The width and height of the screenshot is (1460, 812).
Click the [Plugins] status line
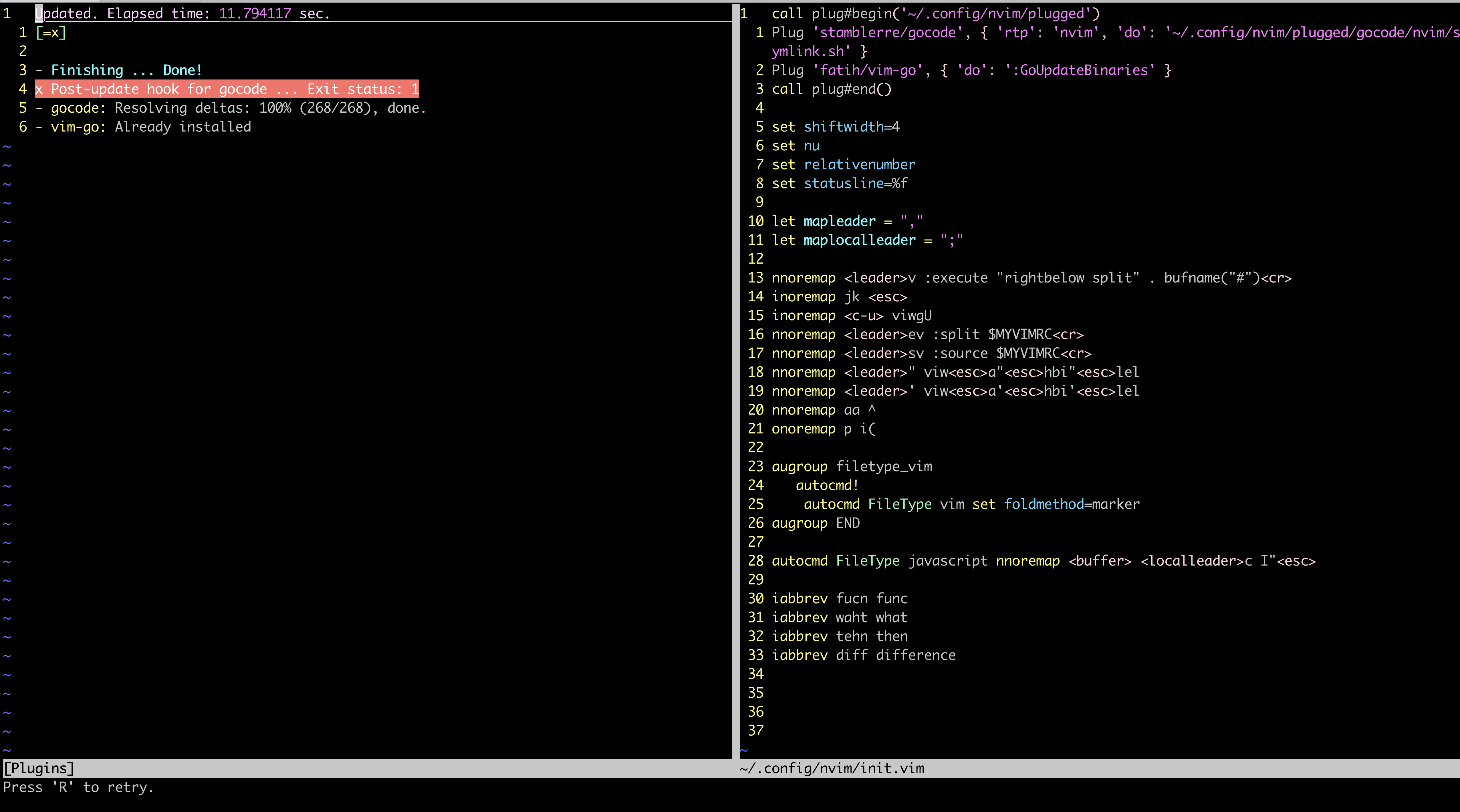39,768
